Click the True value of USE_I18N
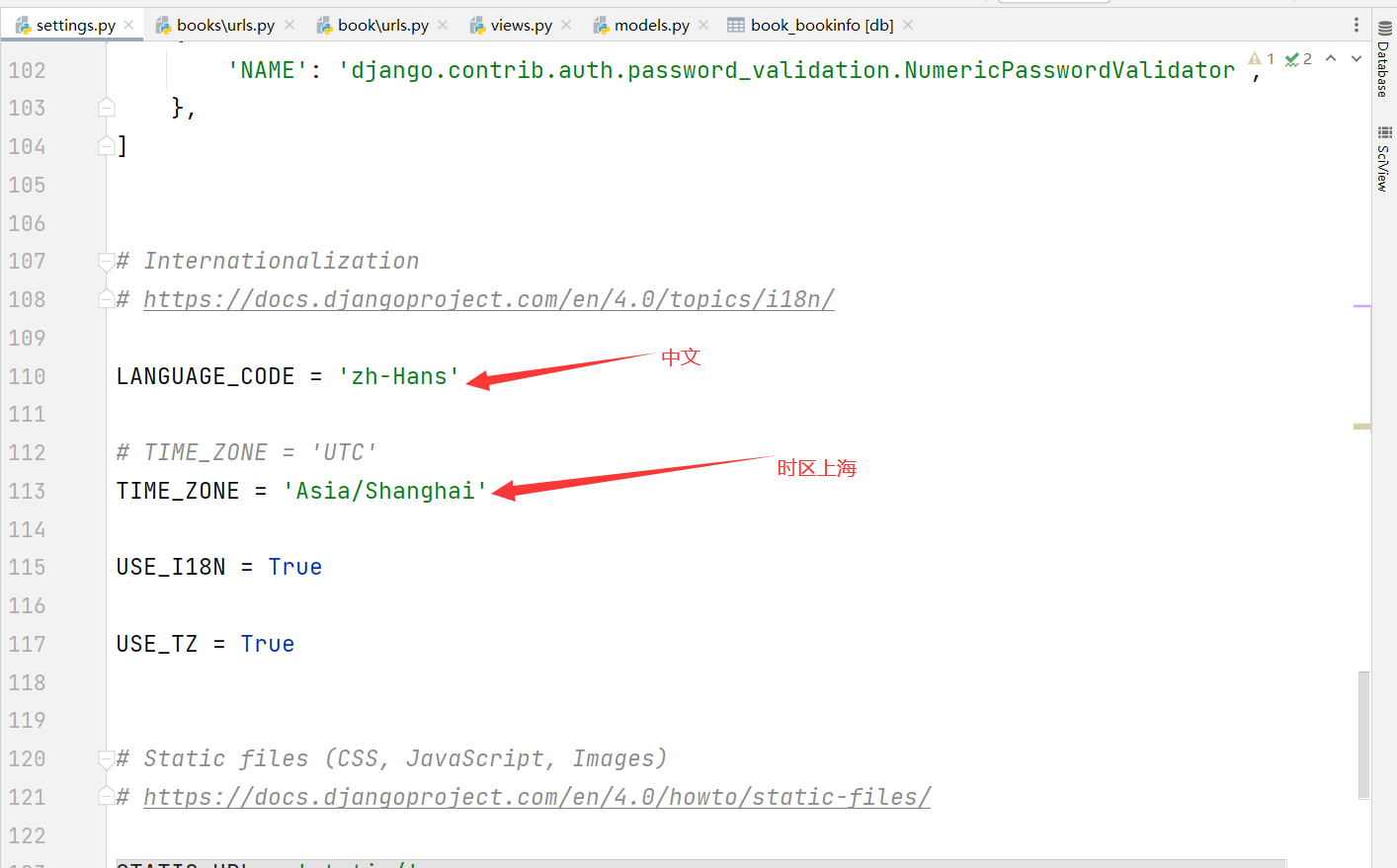Viewport: 1397px width, 868px height. click(x=295, y=567)
